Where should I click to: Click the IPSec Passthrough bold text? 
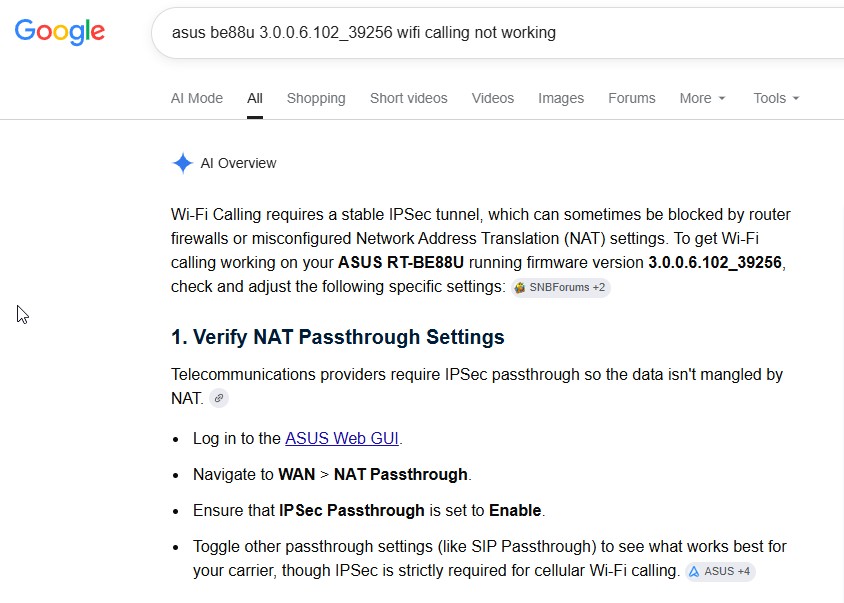pyautogui.click(x=351, y=510)
